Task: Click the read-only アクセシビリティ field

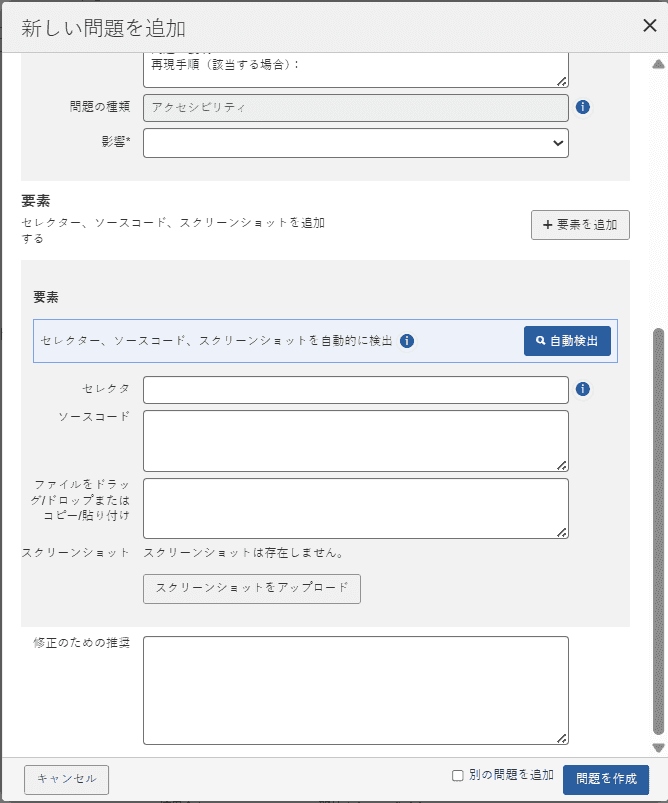Action: click(x=355, y=108)
